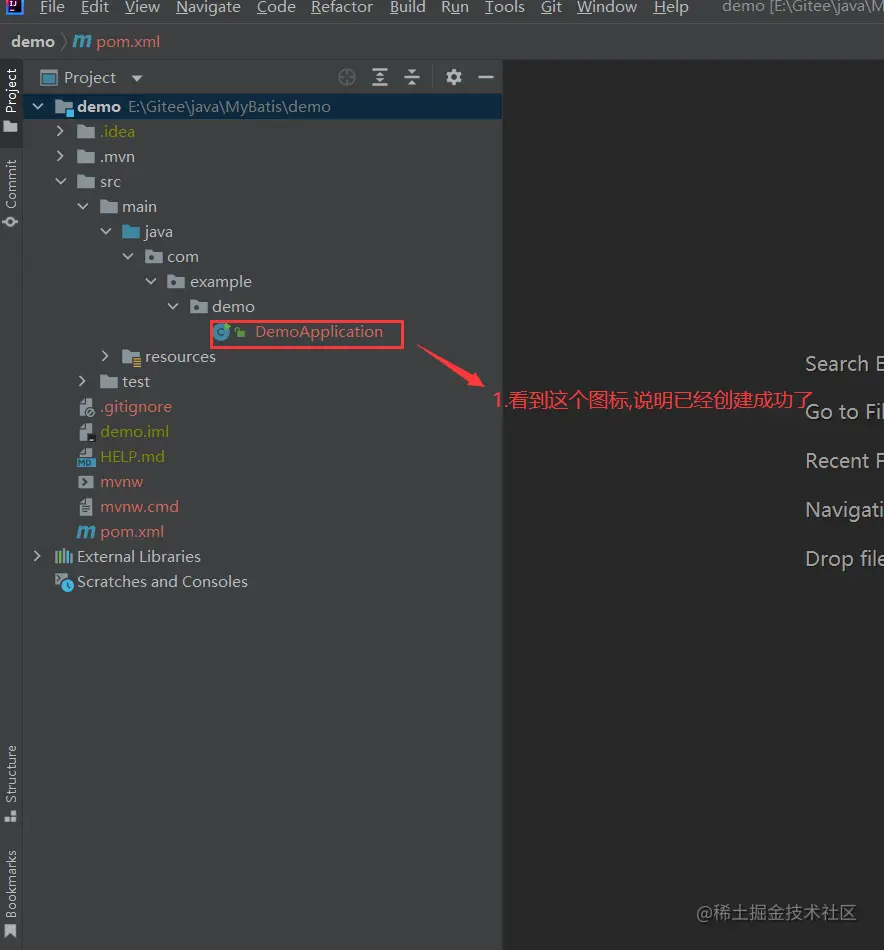Click the Scratches and Consoles icon
The image size is (884, 950).
[x=64, y=582]
